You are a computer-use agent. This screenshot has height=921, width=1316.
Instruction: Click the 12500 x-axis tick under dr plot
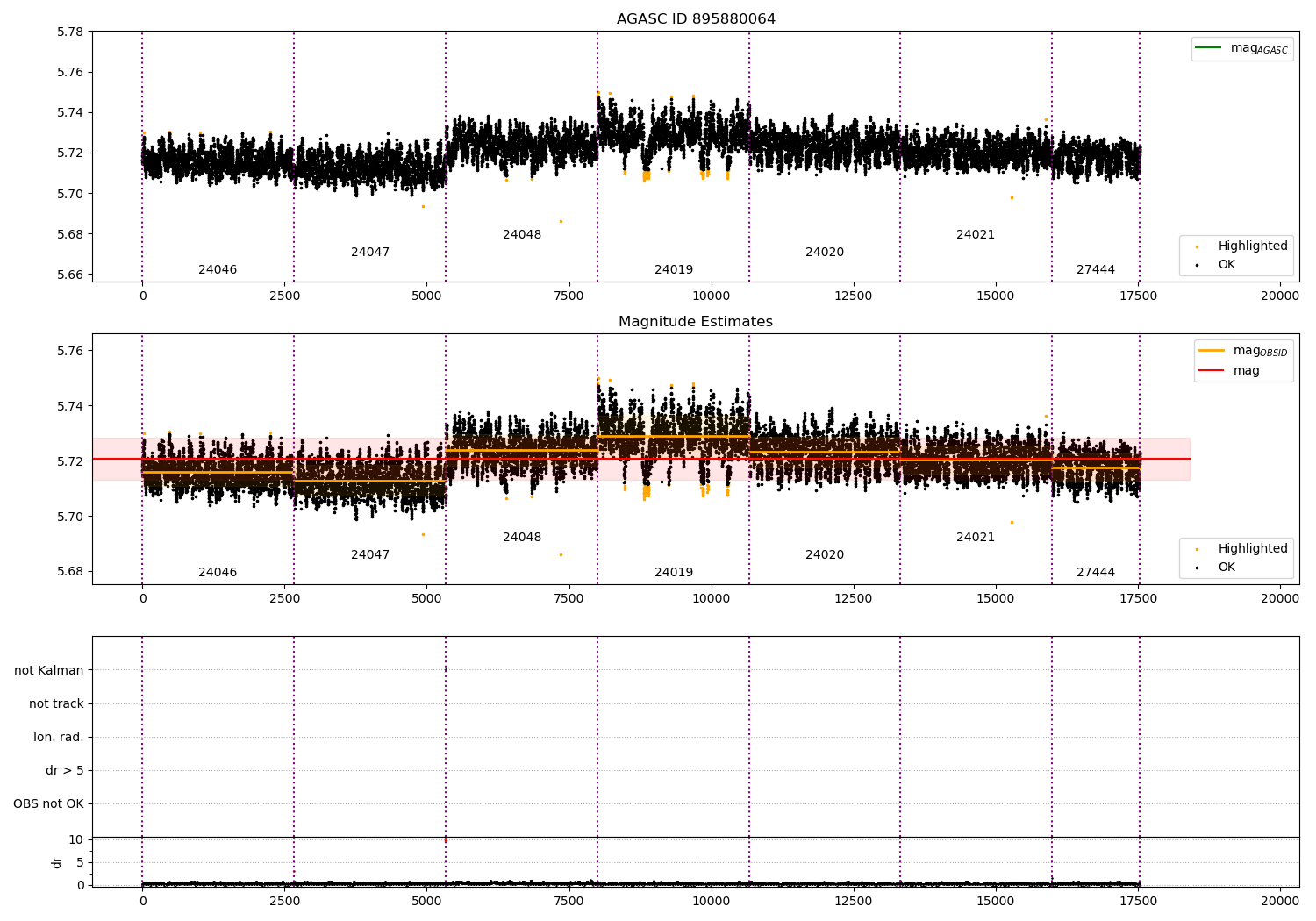(854, 900)
